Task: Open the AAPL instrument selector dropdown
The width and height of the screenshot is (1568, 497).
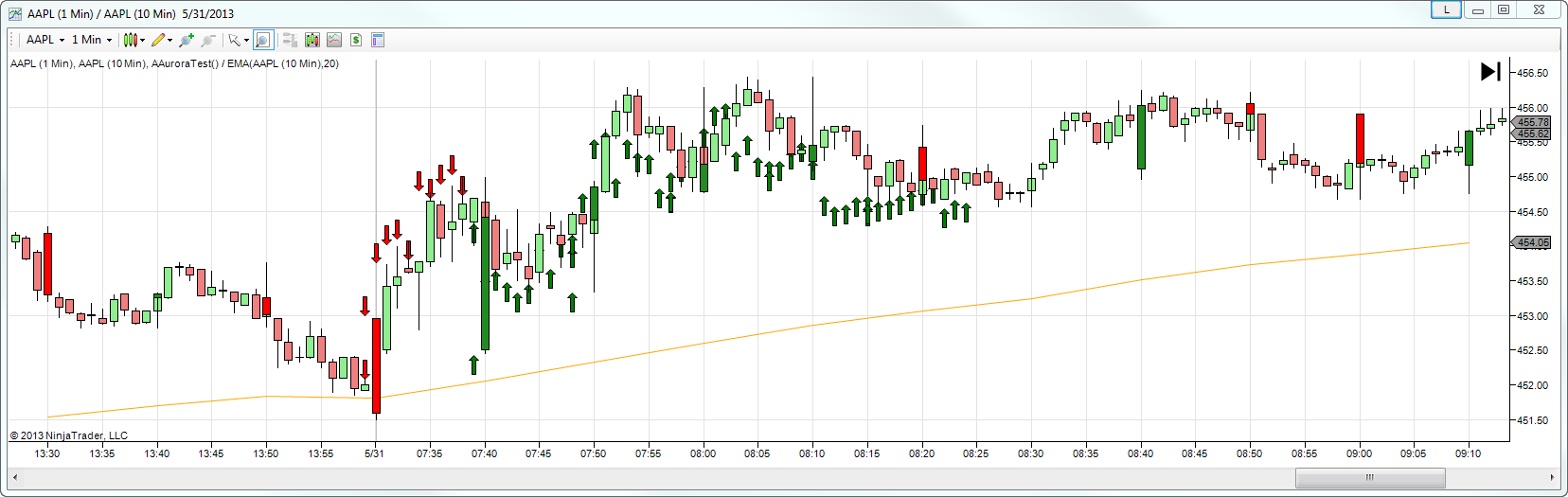Action: [45, 40]
